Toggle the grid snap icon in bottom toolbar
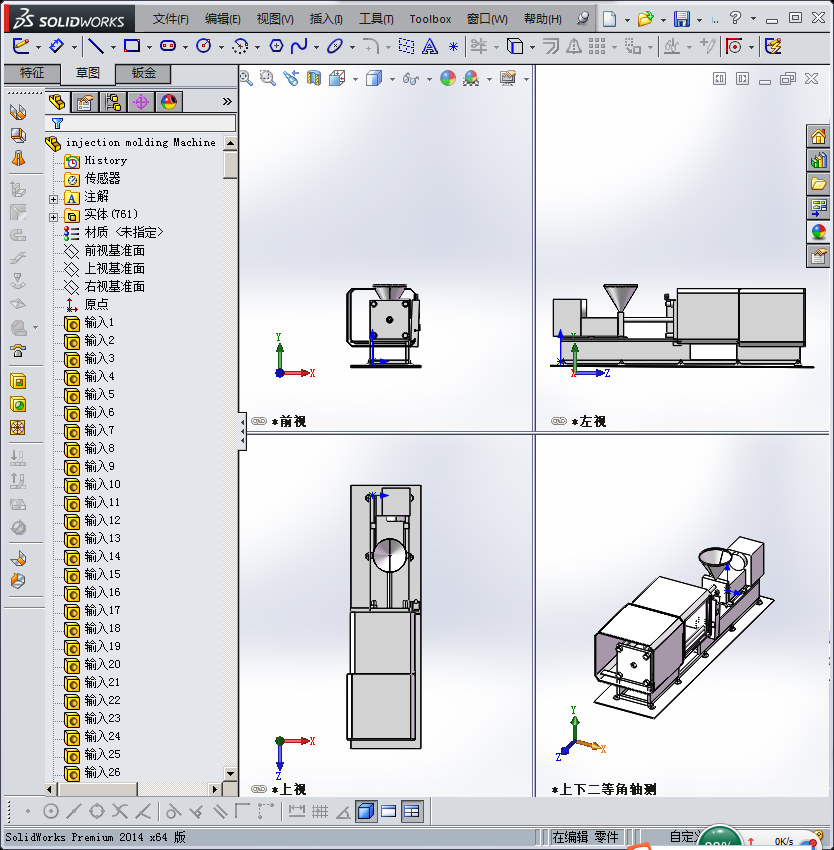Image resolution: width=834 pixels, height=850 pixels. (x=320, y=812)
